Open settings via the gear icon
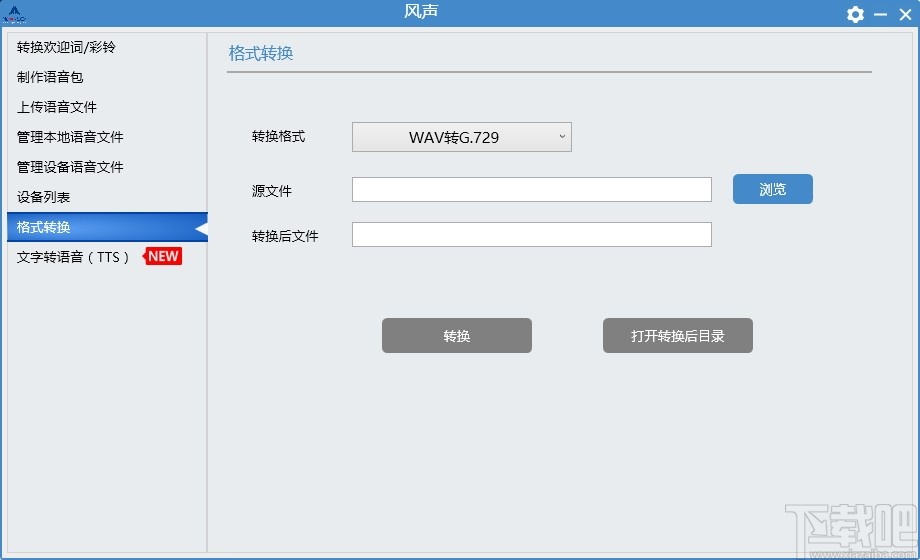Viewport: 920px width, 560px height. pos(855,14)
